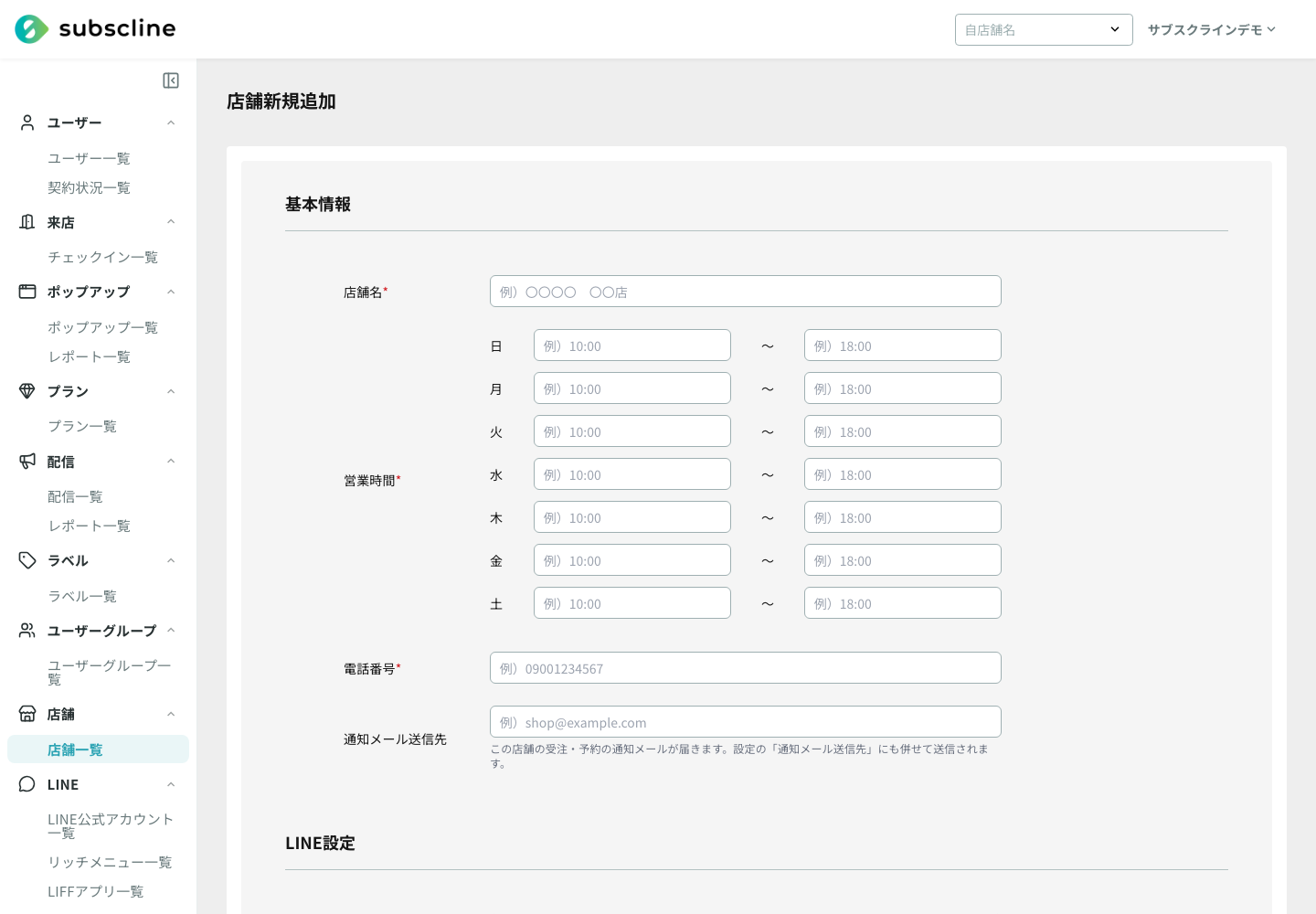Collapse the 来店 section chevron
This screenshot has width=1316, height=914.
click(x=171, y=222)
